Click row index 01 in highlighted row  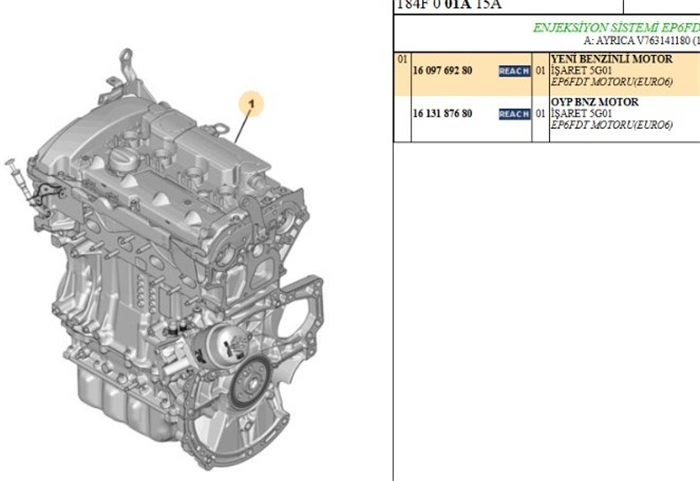tap(402, 60)
